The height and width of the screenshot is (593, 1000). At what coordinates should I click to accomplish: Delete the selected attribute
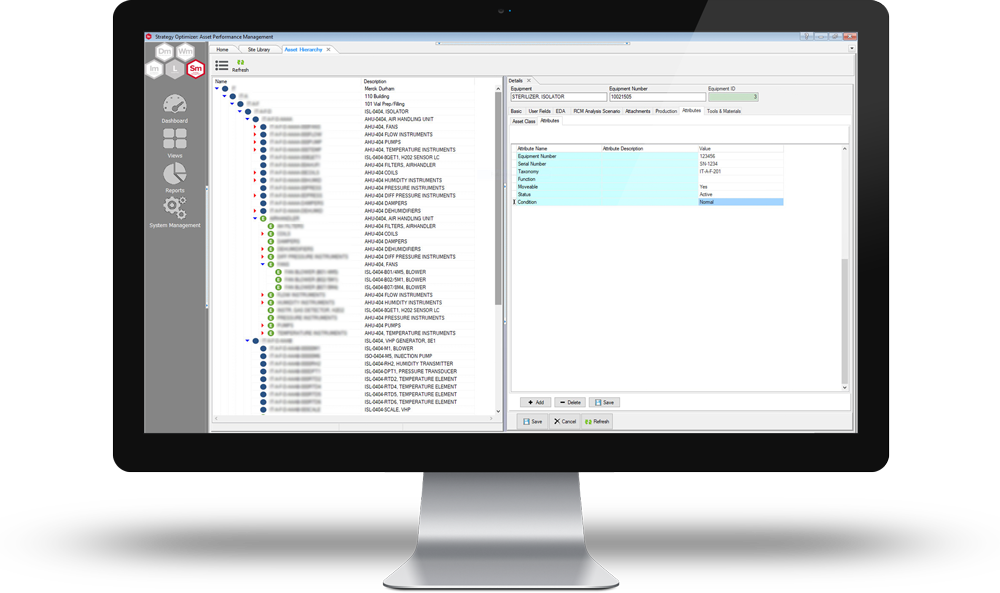click(x=568, y=402)
